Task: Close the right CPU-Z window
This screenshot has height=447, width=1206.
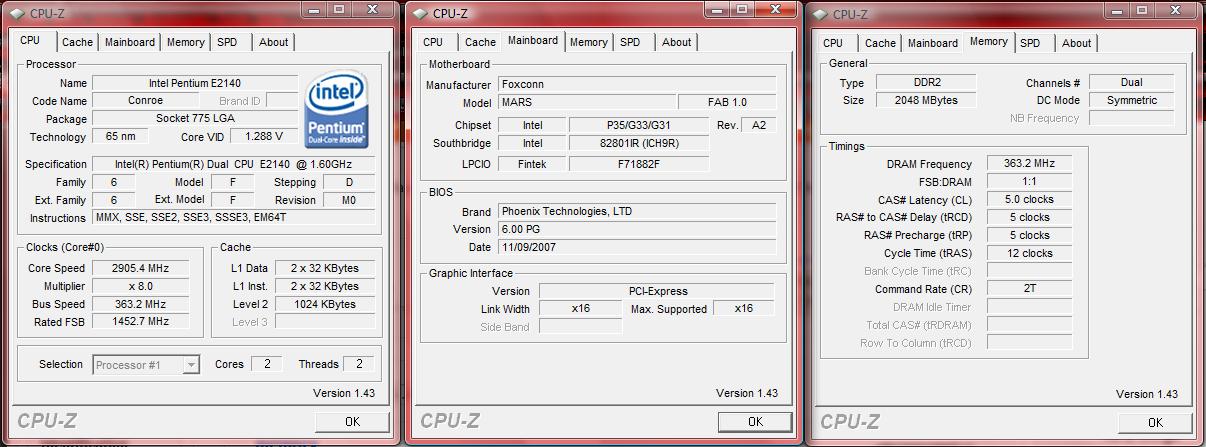Action: click(x=1175, y=10)
